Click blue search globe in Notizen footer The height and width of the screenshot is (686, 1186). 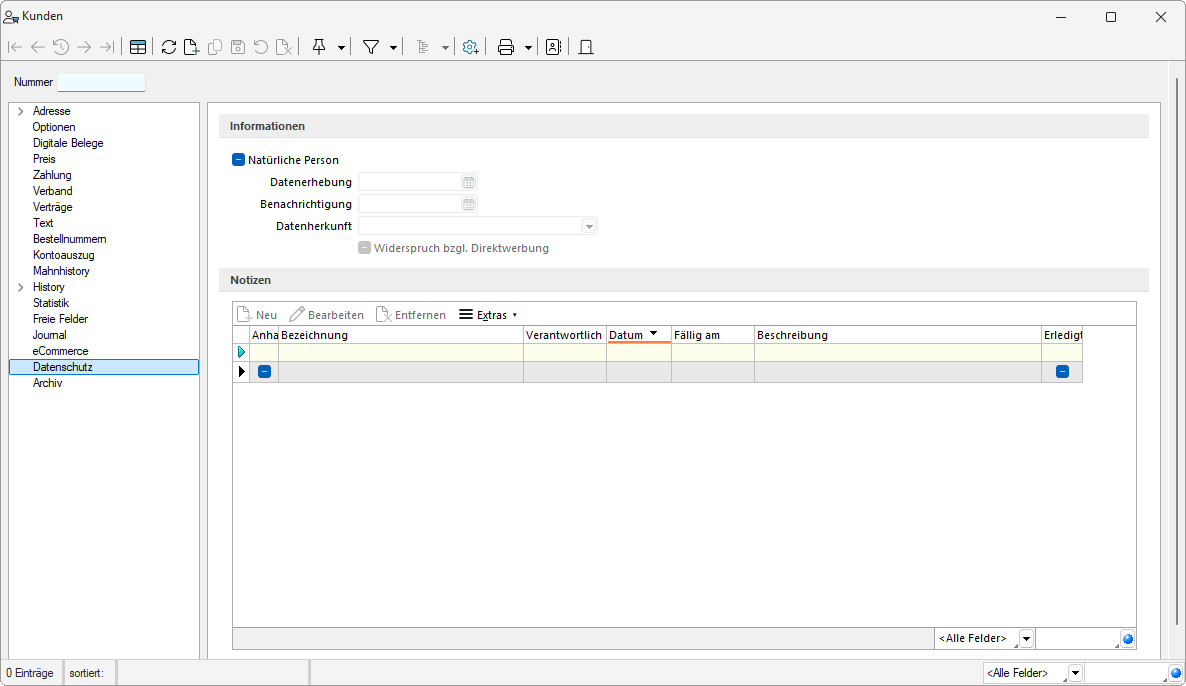1128,639
